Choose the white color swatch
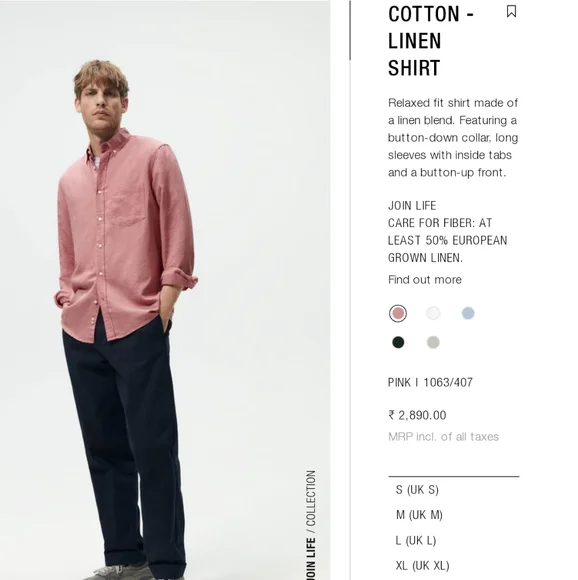This screenshot has width=578, height=580. tap(433, 313)
